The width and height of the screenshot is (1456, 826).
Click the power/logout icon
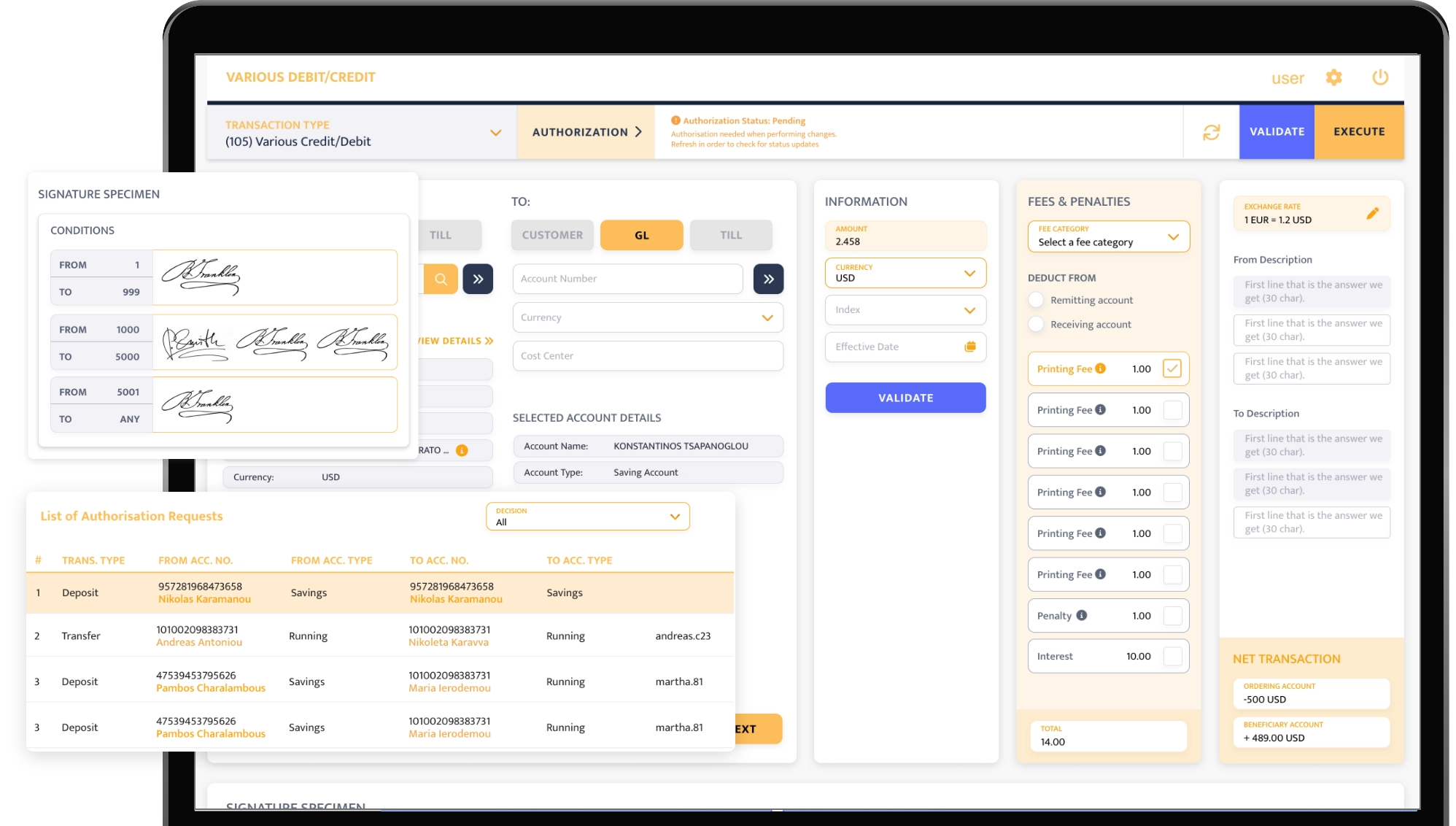1381,77
